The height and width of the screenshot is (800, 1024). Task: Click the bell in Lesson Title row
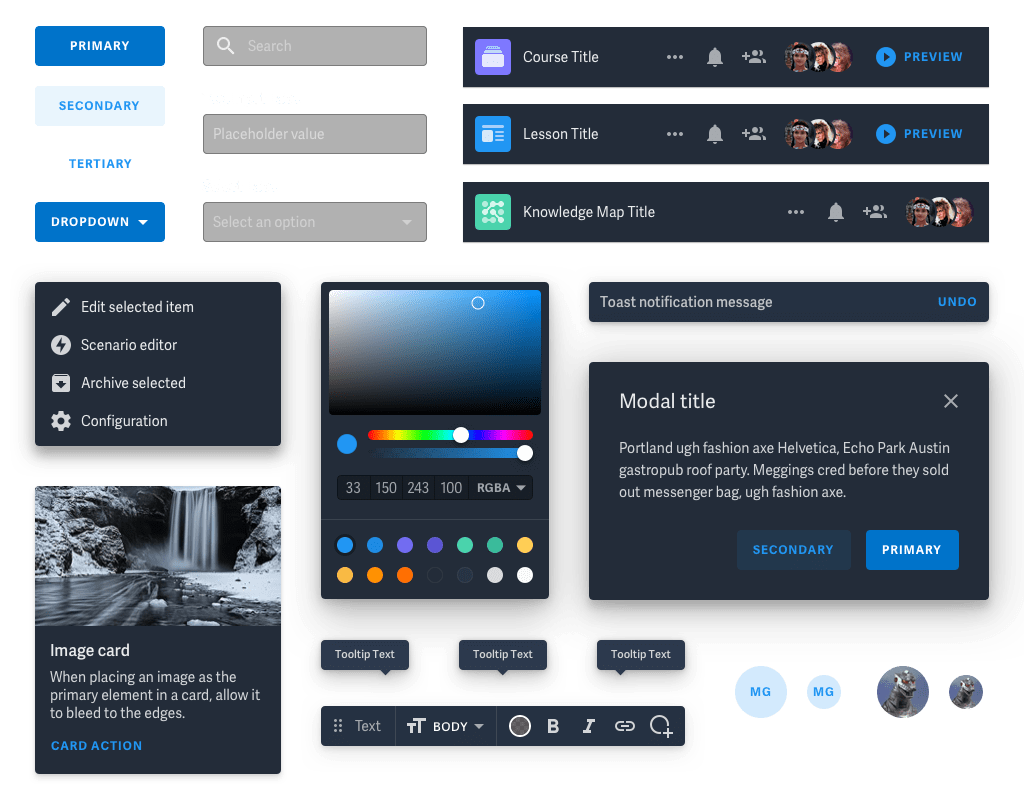pyautogui.click(x=714, y=134)
